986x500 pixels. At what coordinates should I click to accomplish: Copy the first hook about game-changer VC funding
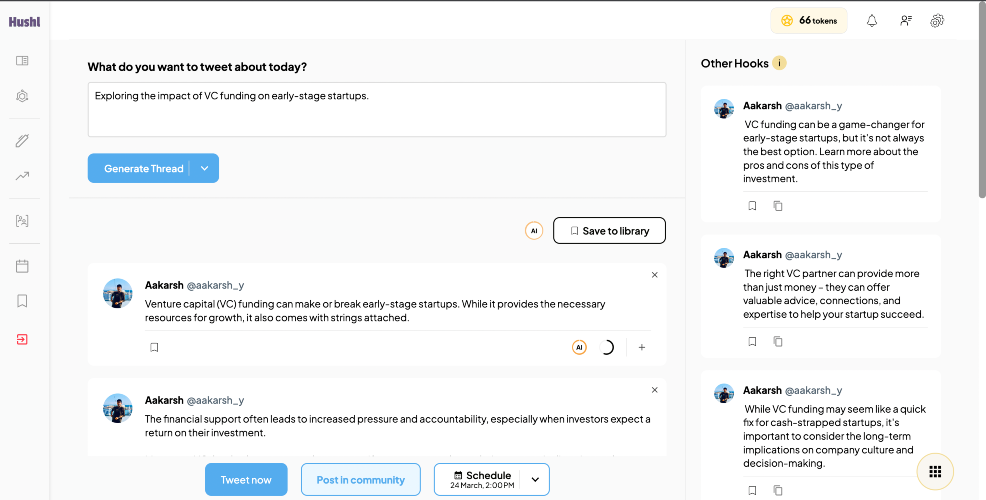pyautogui.click(x=778, y=206)
